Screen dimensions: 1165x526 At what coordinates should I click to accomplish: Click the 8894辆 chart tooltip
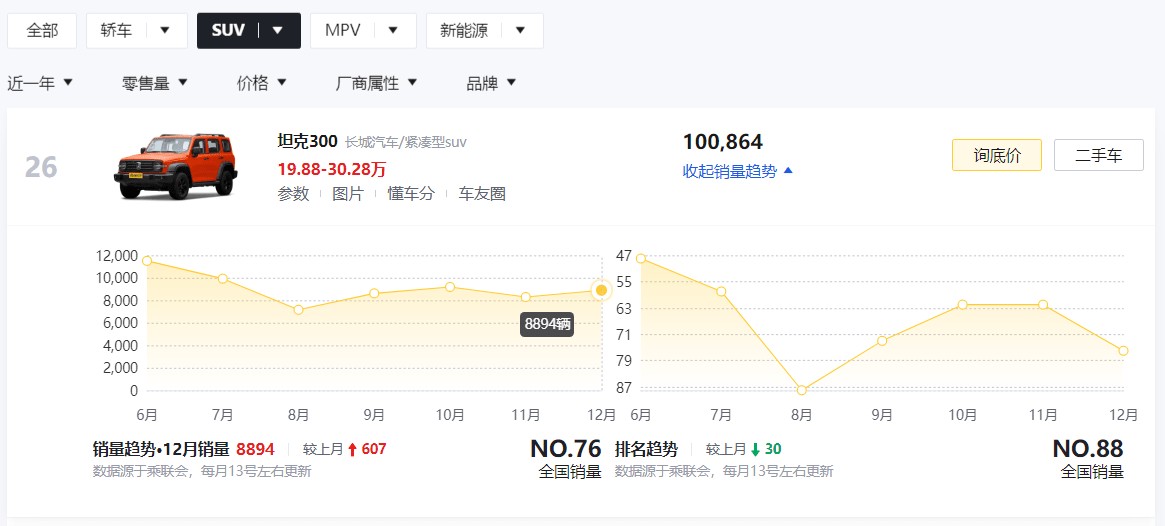point(547,324)
